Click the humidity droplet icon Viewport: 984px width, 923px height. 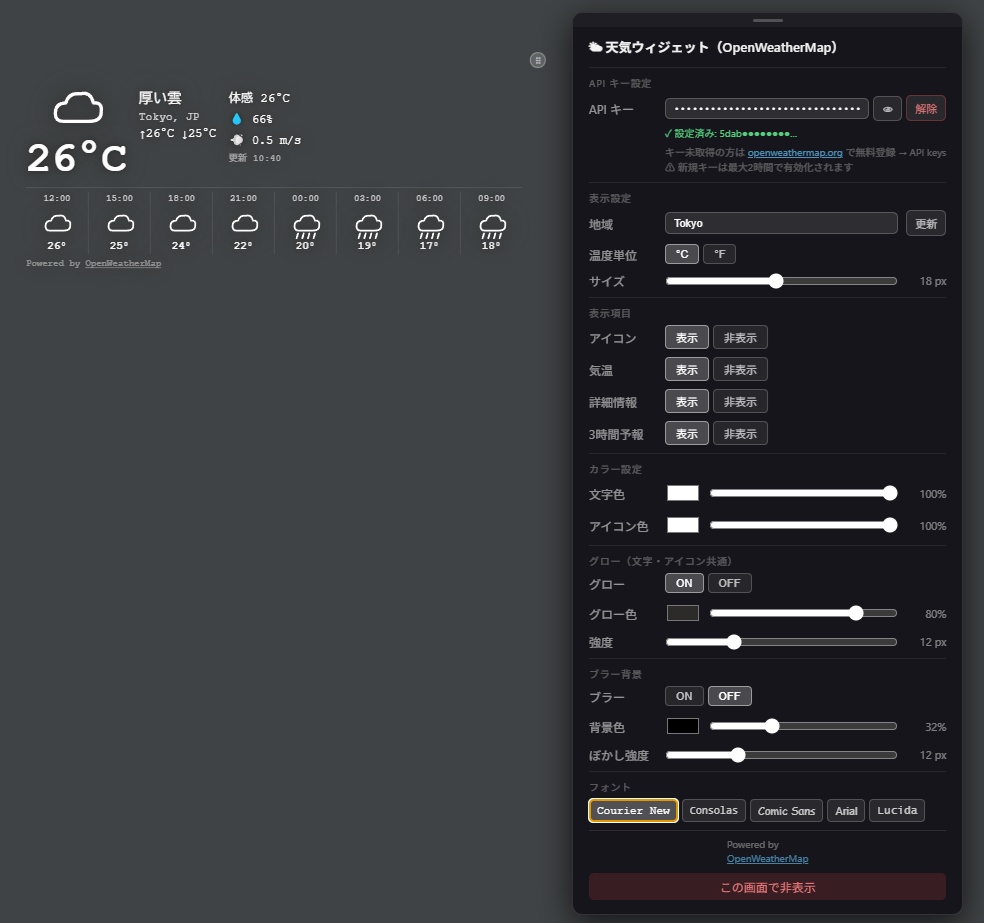click(237, 119)
